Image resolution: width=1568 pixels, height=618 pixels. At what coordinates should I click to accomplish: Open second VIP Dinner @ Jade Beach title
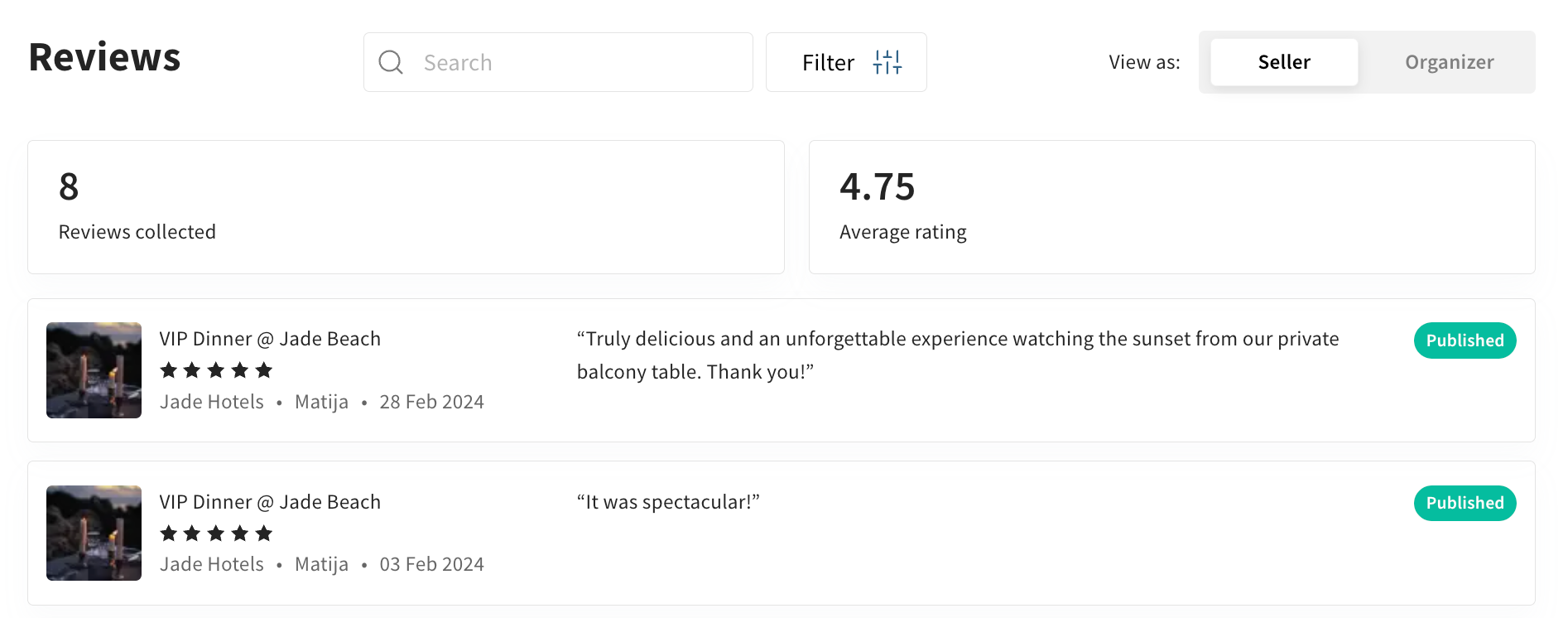(x=270, y=502)
